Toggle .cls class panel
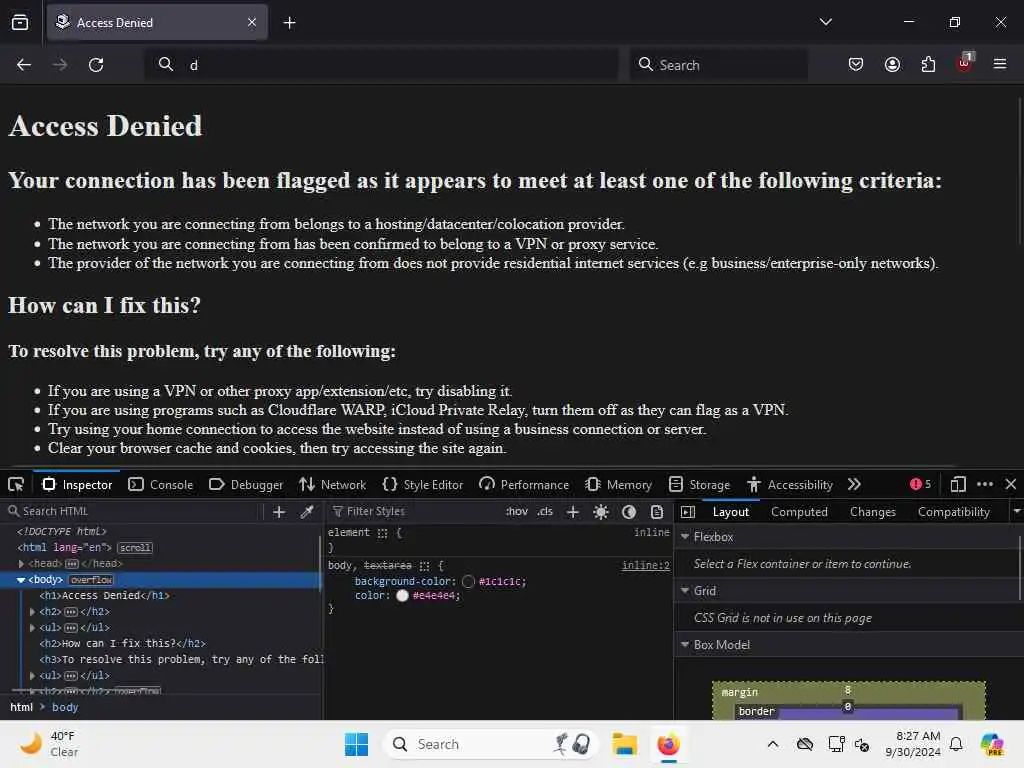Screen dimensions: 1024x768 point(545,511)
